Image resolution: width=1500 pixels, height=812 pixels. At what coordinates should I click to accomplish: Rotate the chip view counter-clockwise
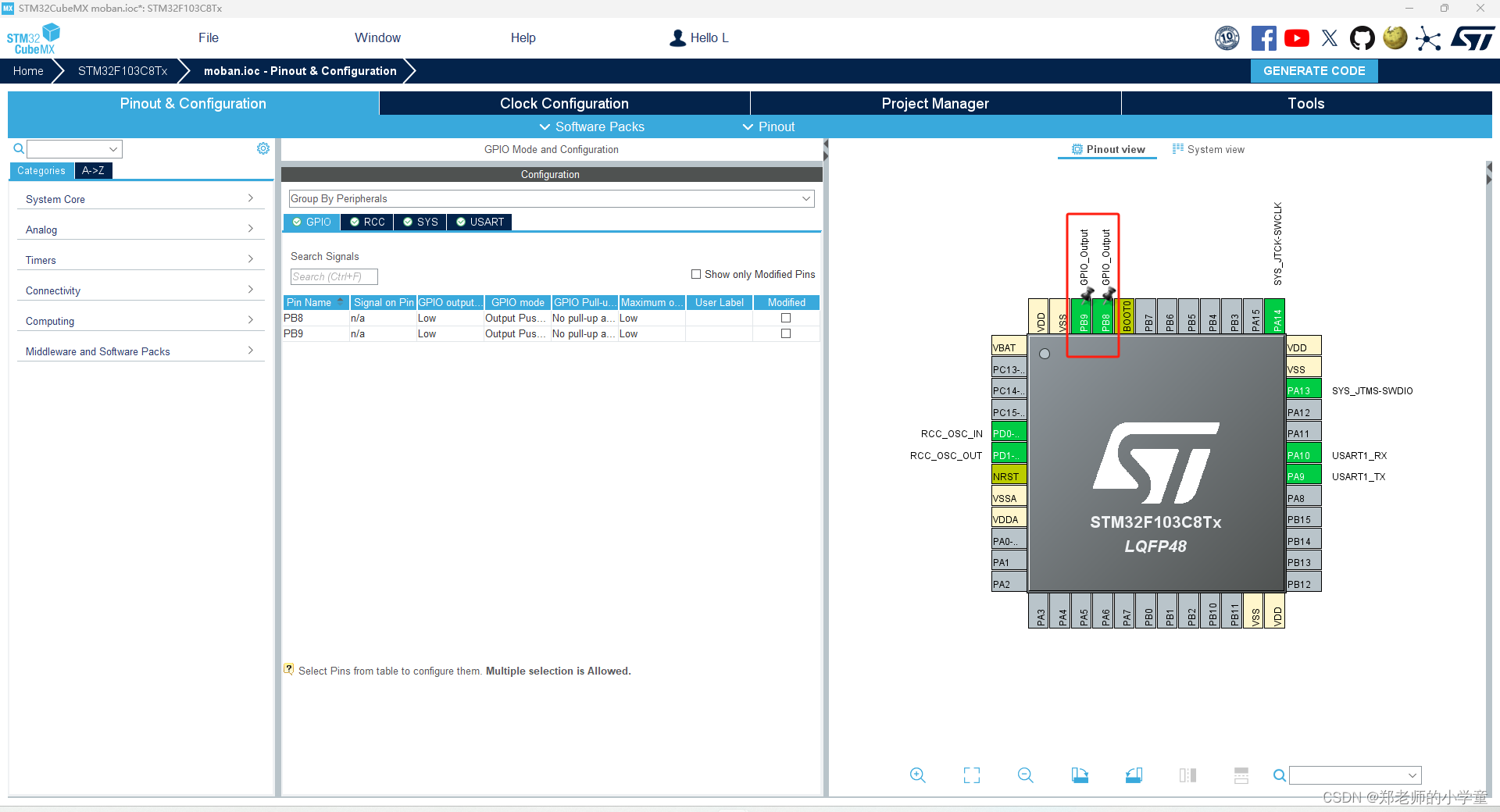click(1134, 775)
